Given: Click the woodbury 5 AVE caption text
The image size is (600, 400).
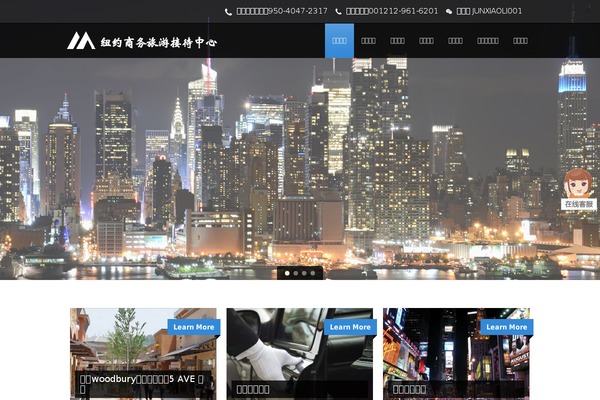Looking at the screenshot, I should pos(142,384).
